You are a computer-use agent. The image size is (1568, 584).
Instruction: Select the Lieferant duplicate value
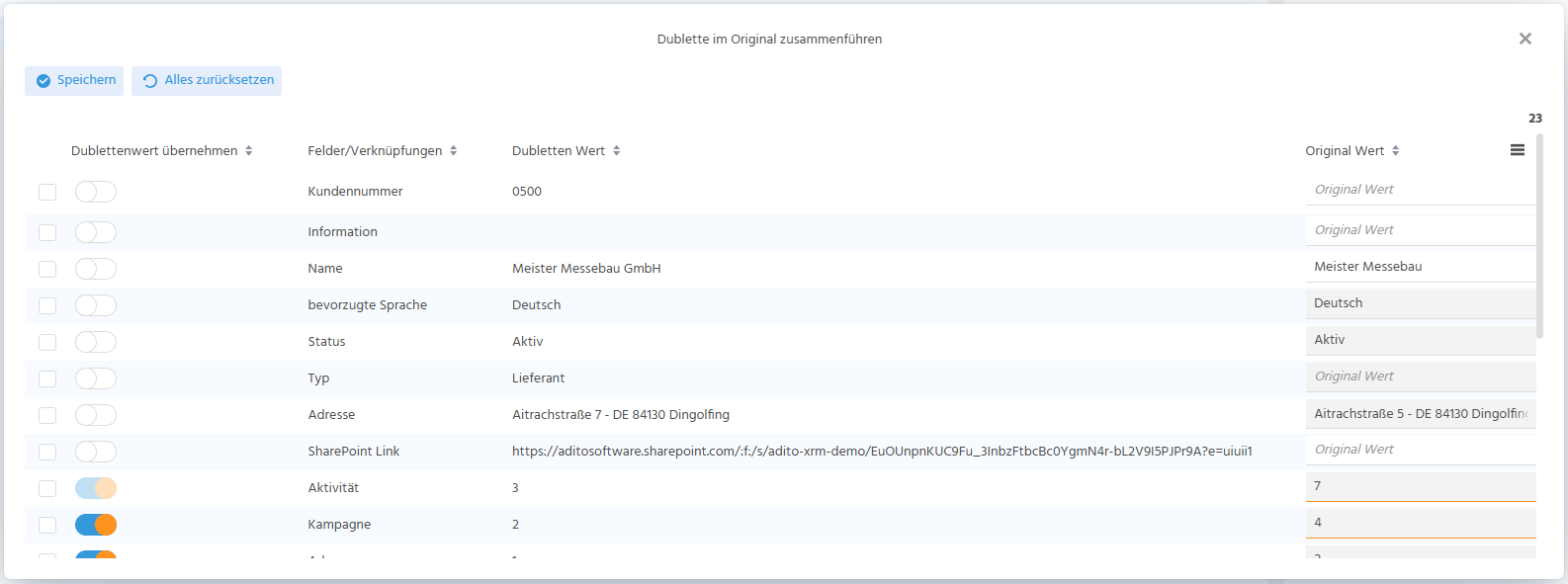pyautogui.click(x=539, y=378)
